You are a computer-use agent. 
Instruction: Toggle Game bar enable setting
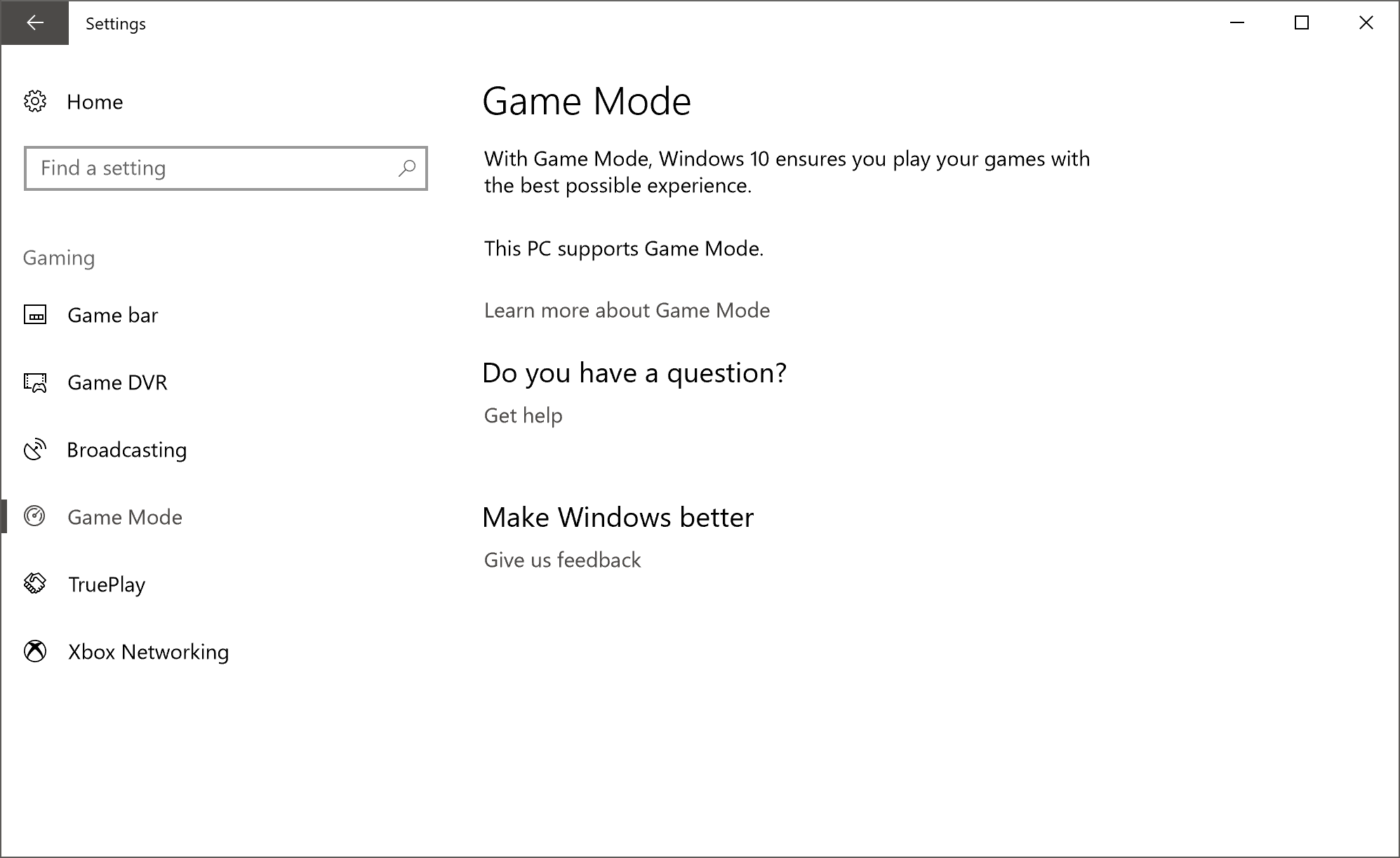(114, 315)
